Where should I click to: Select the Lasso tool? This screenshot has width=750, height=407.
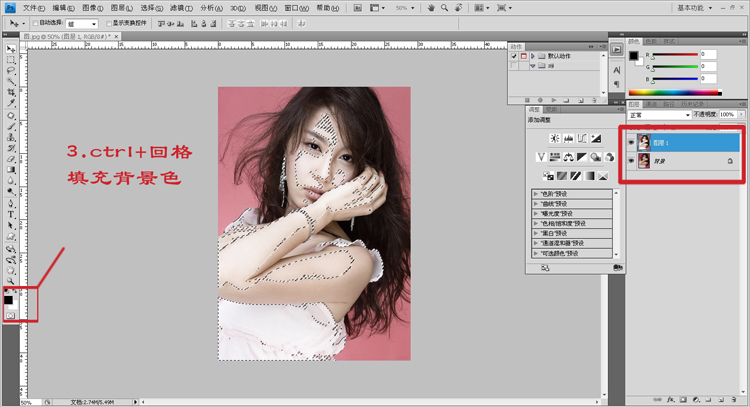pyautogui.click(x=11, y=70)
